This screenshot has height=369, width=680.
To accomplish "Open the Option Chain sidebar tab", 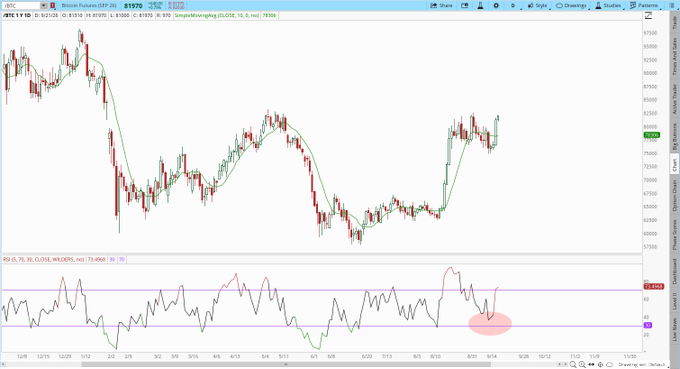I will (x=674, y=195).
